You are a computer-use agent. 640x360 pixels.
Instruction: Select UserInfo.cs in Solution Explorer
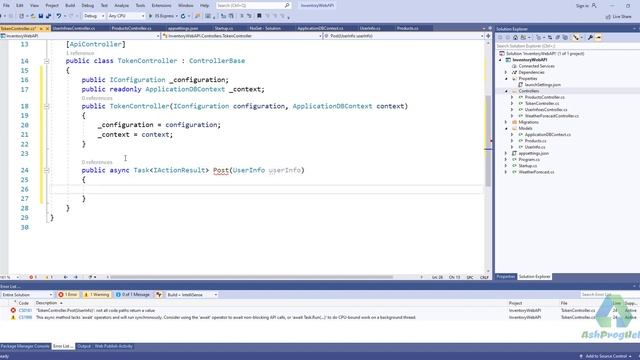pyautogui.click(x=535, y=147)
